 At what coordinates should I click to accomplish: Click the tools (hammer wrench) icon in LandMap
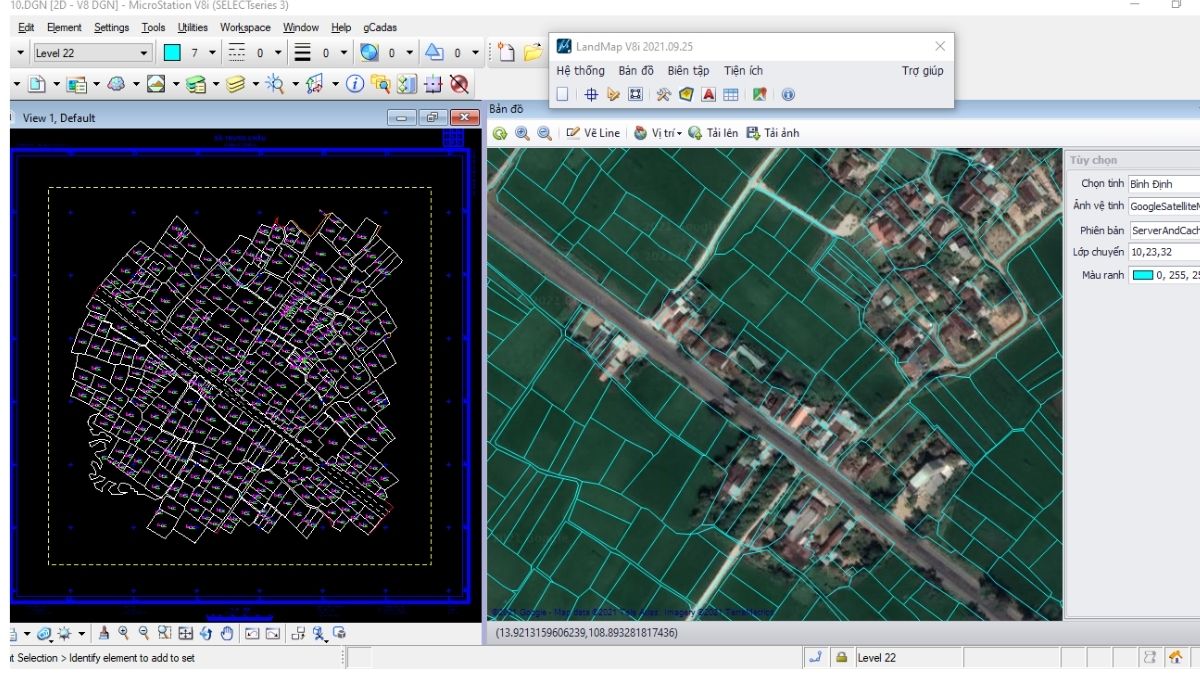point(663,95)
